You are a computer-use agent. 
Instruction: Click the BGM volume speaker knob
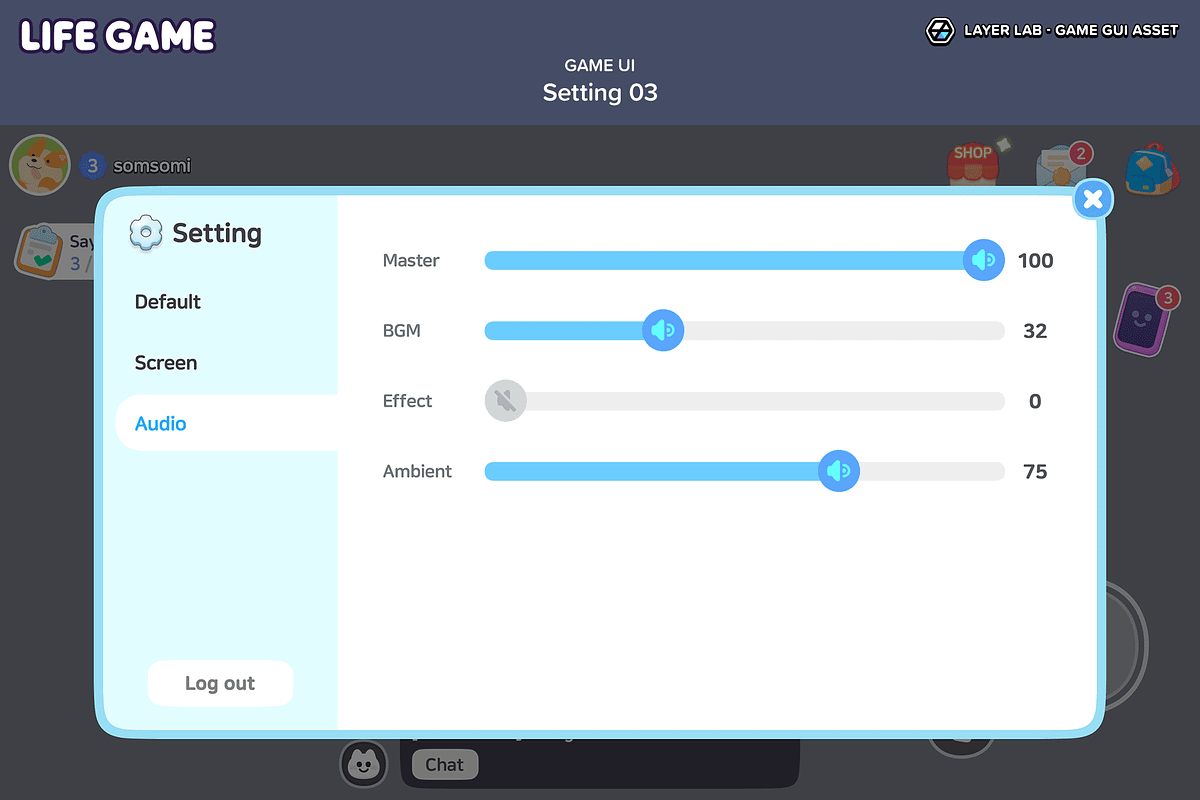662,330
